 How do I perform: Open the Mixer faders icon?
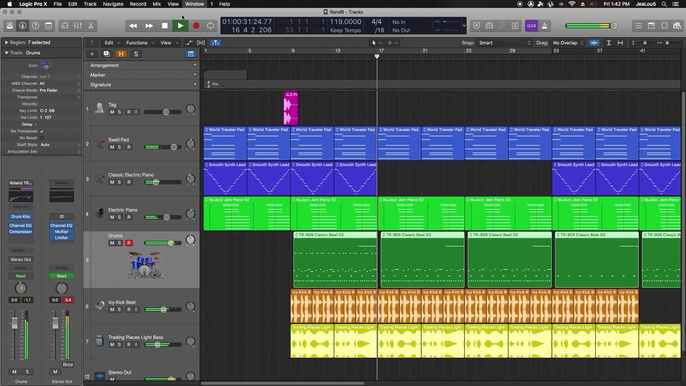click(x=78, y=26)
